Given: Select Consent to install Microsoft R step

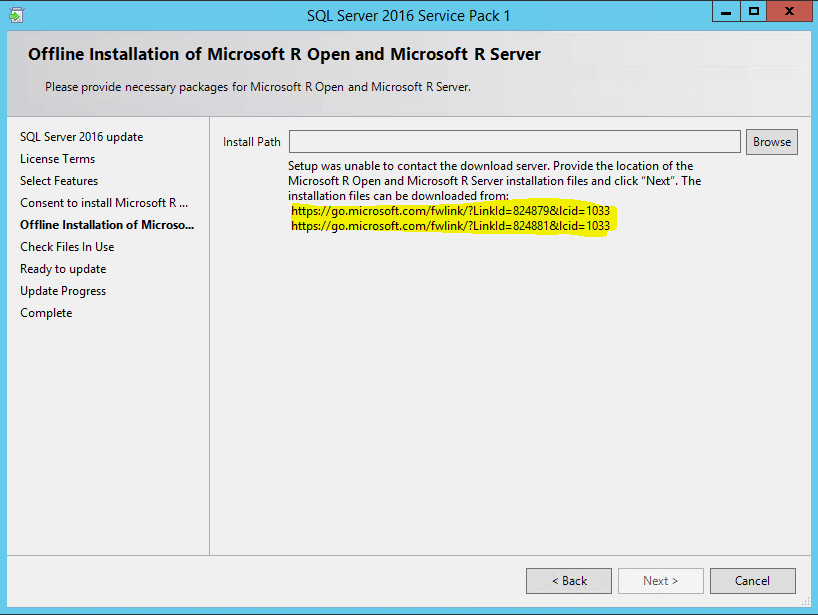Looking at the screenshot, I should [104, 202].
